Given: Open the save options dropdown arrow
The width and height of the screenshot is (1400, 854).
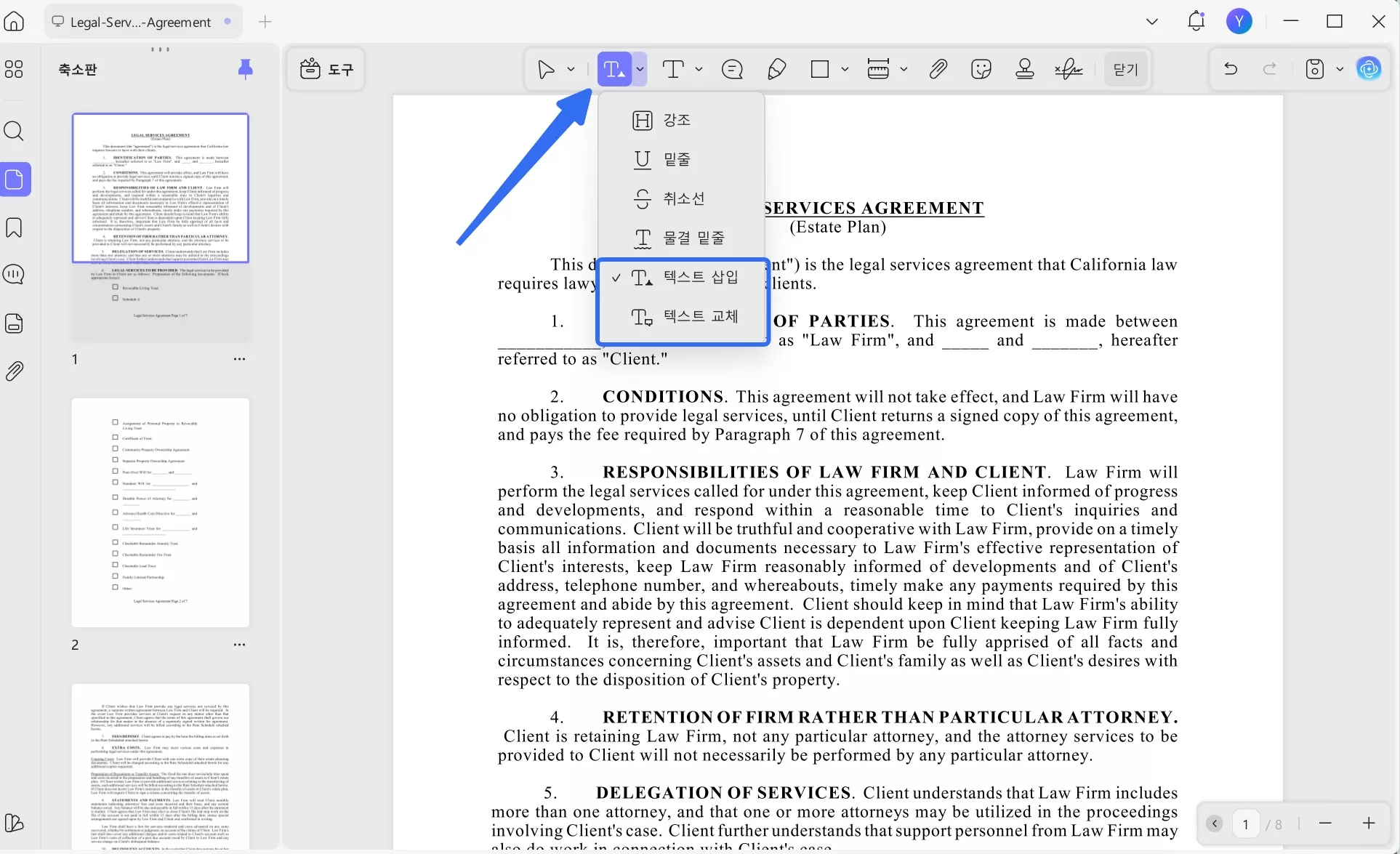Looking at the screenshot, I should pos(1340,69).
